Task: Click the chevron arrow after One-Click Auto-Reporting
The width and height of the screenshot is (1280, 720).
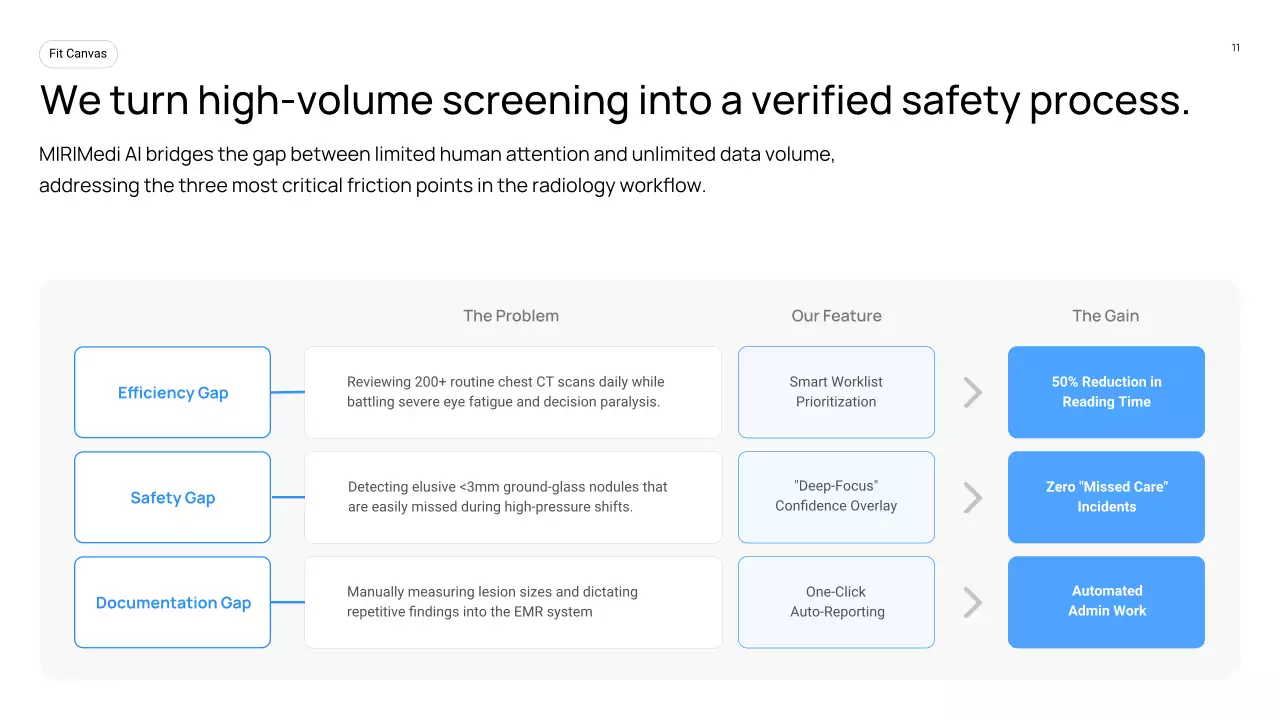Action: point(972,602)
